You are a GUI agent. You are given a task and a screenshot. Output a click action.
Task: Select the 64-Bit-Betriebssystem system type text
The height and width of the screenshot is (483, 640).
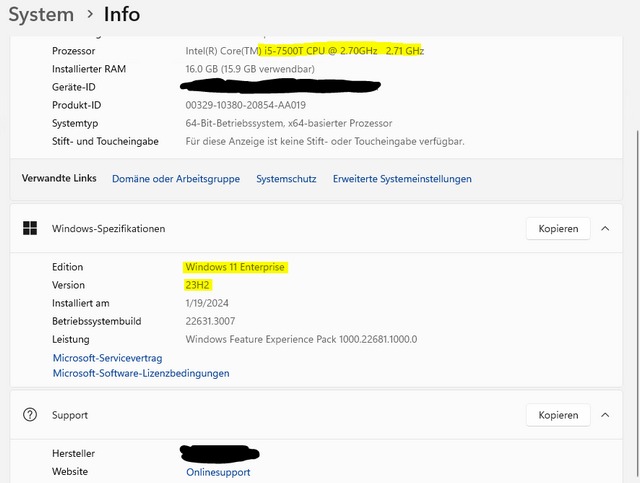(x=289, y=123)
